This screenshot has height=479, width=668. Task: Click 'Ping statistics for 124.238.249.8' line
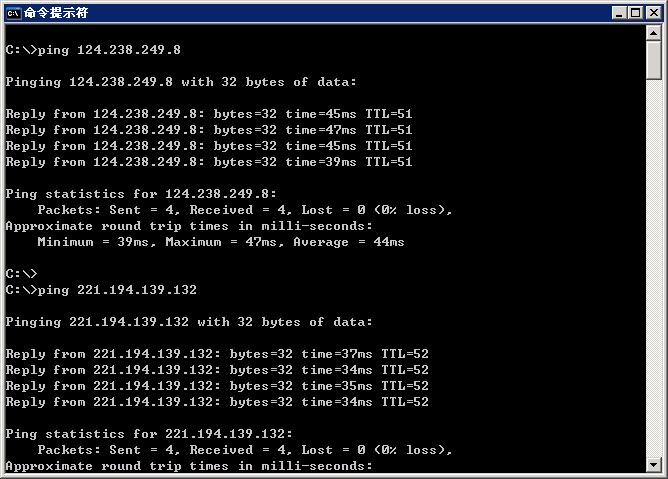click(141, 194)
